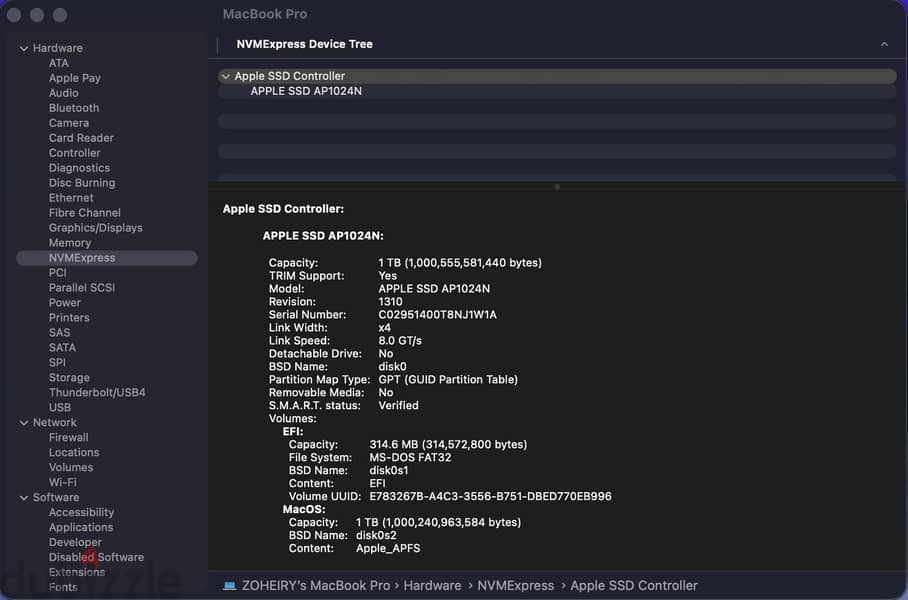Click the MacBook Pro window title
This screenshot has width=908, height=600.
click(265, 14)
